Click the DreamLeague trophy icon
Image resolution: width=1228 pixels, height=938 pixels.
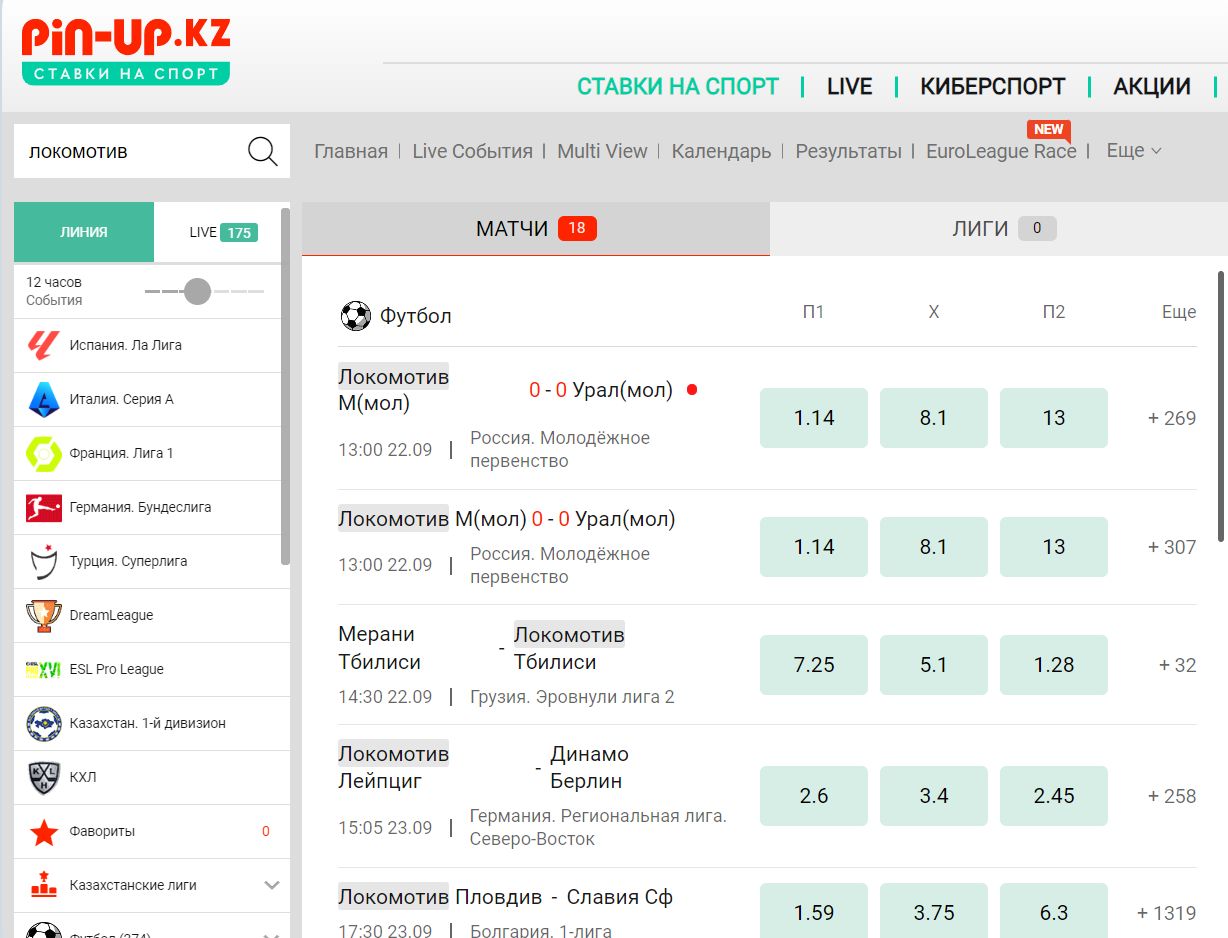click(43, 615)
